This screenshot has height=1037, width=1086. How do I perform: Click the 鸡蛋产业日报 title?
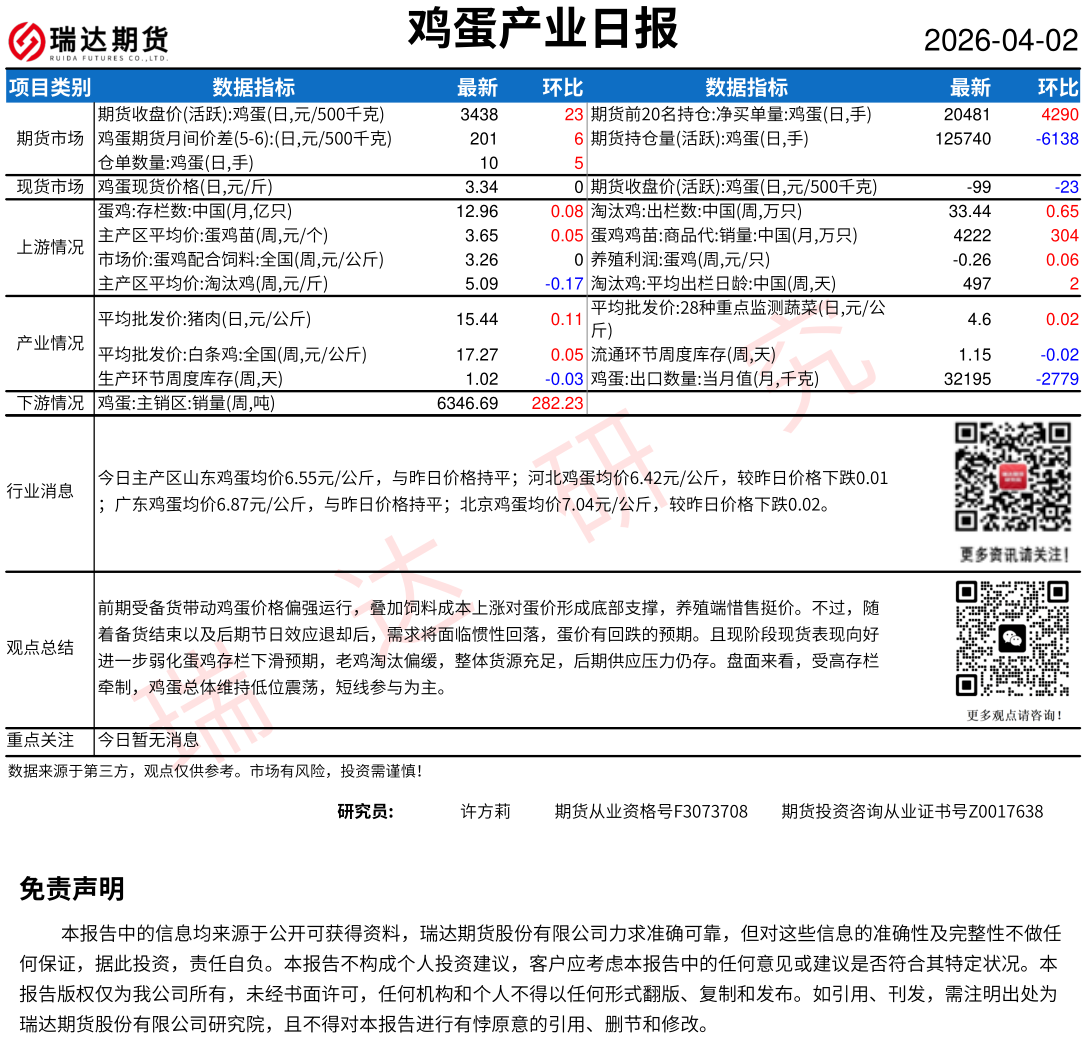[x=543, y=30]
